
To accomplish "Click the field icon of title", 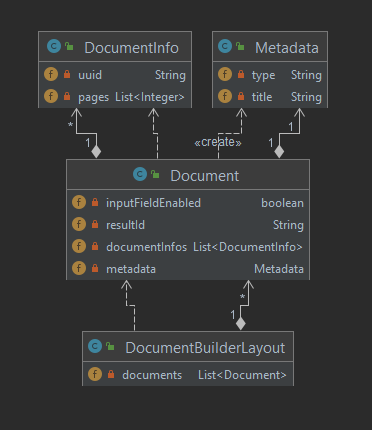I will pyautogui.click(x=225, y=96).
